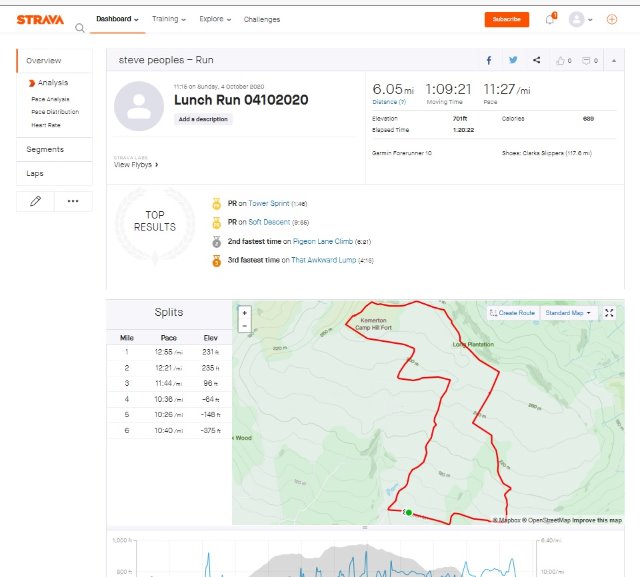Click the pencil edit icon

(x=36, y=200)
